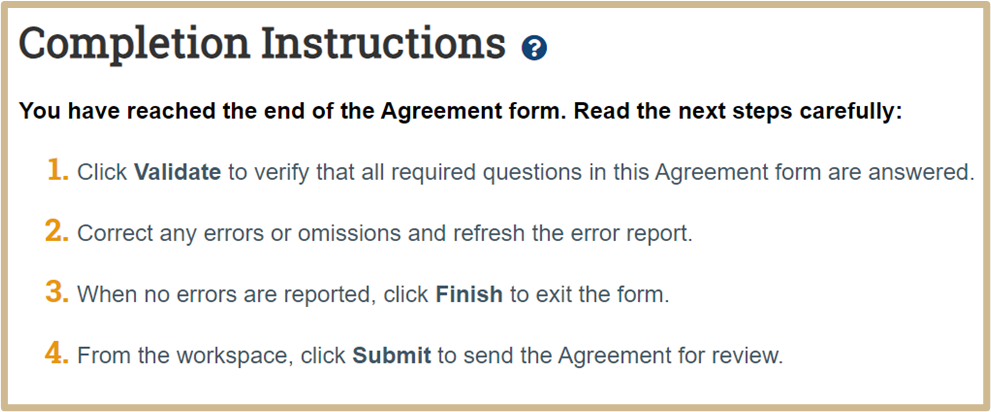Screen dimensions: 991x412
Task: Click 'Agreement form are answered' phrase
Action: point(814,173)
